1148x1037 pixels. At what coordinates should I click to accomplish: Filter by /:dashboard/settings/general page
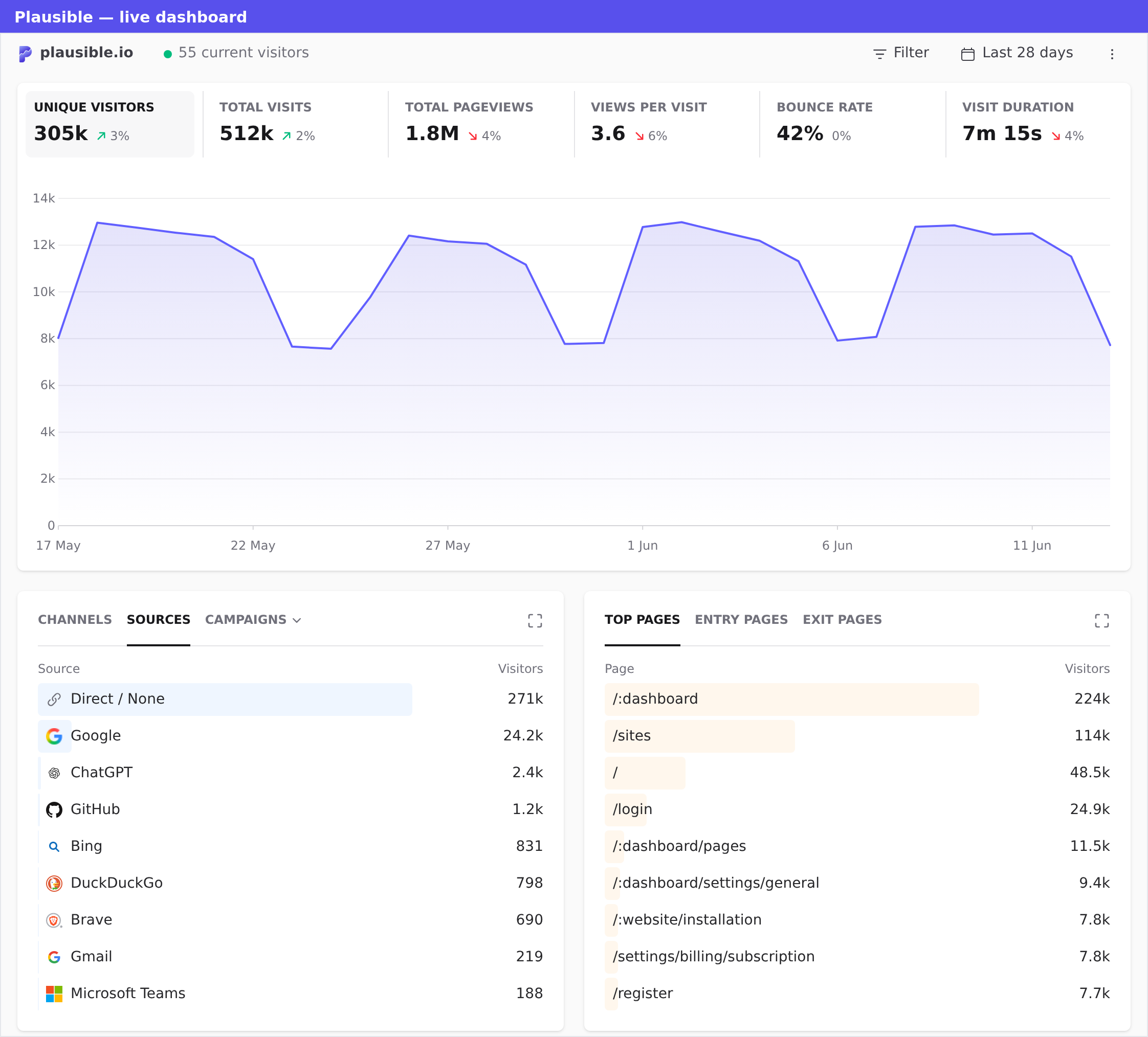[857, 883]
